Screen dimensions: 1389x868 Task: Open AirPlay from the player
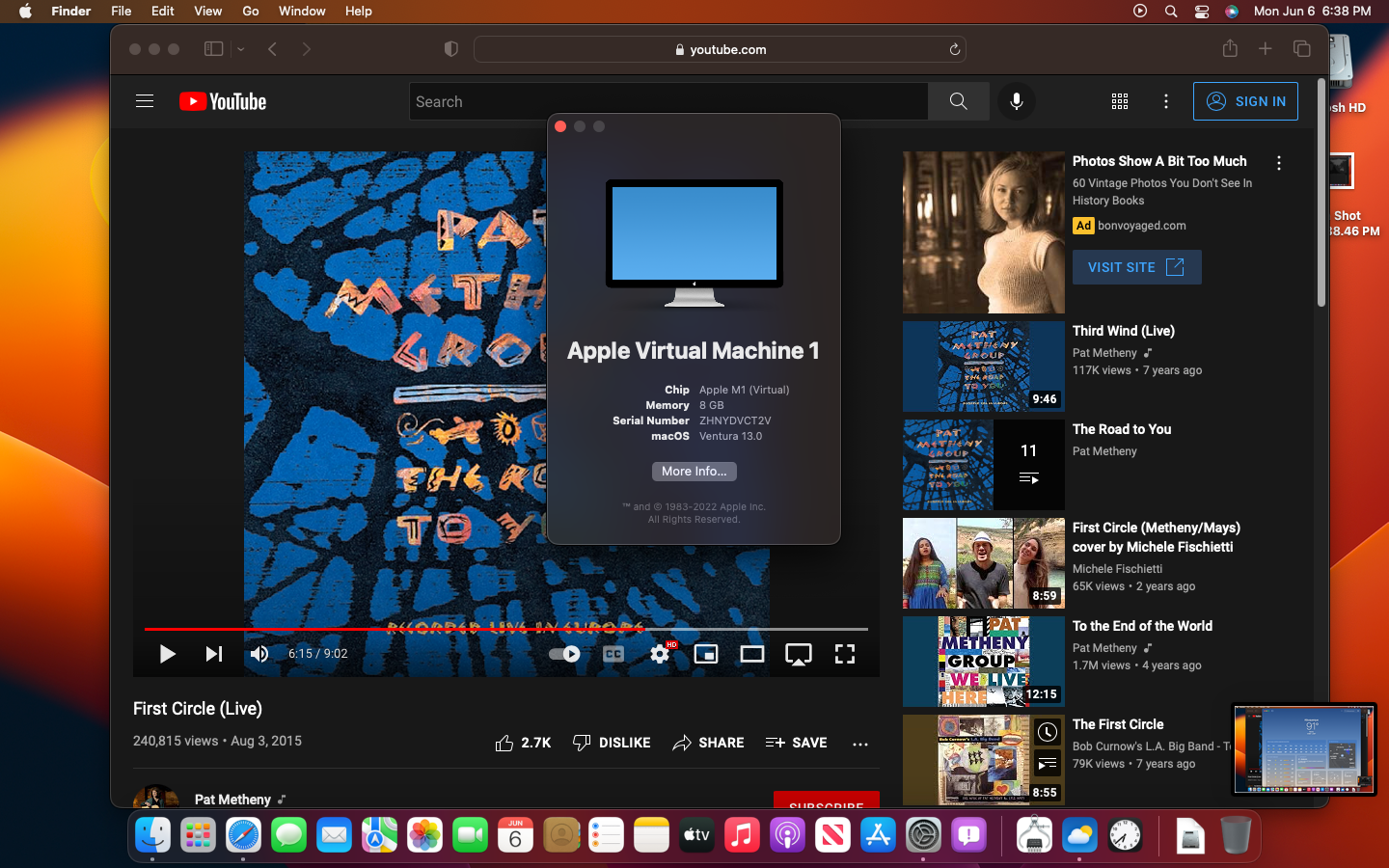coord(799,655)
